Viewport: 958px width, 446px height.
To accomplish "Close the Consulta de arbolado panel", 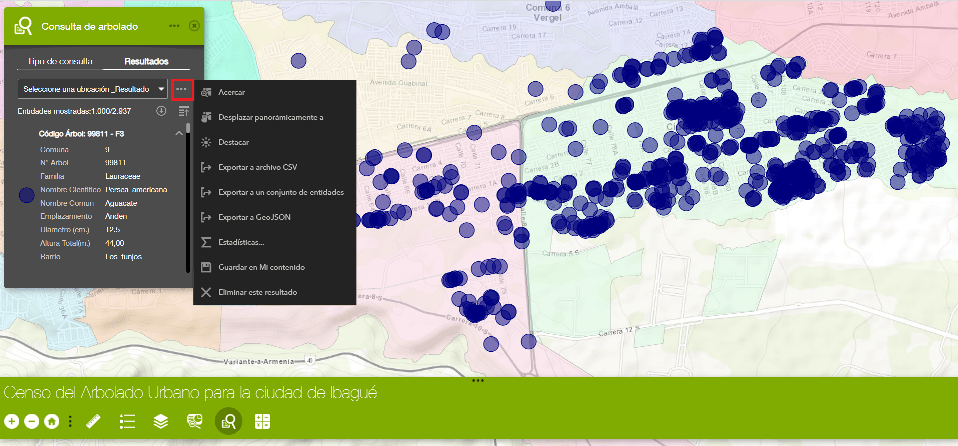I will (194, 25).
